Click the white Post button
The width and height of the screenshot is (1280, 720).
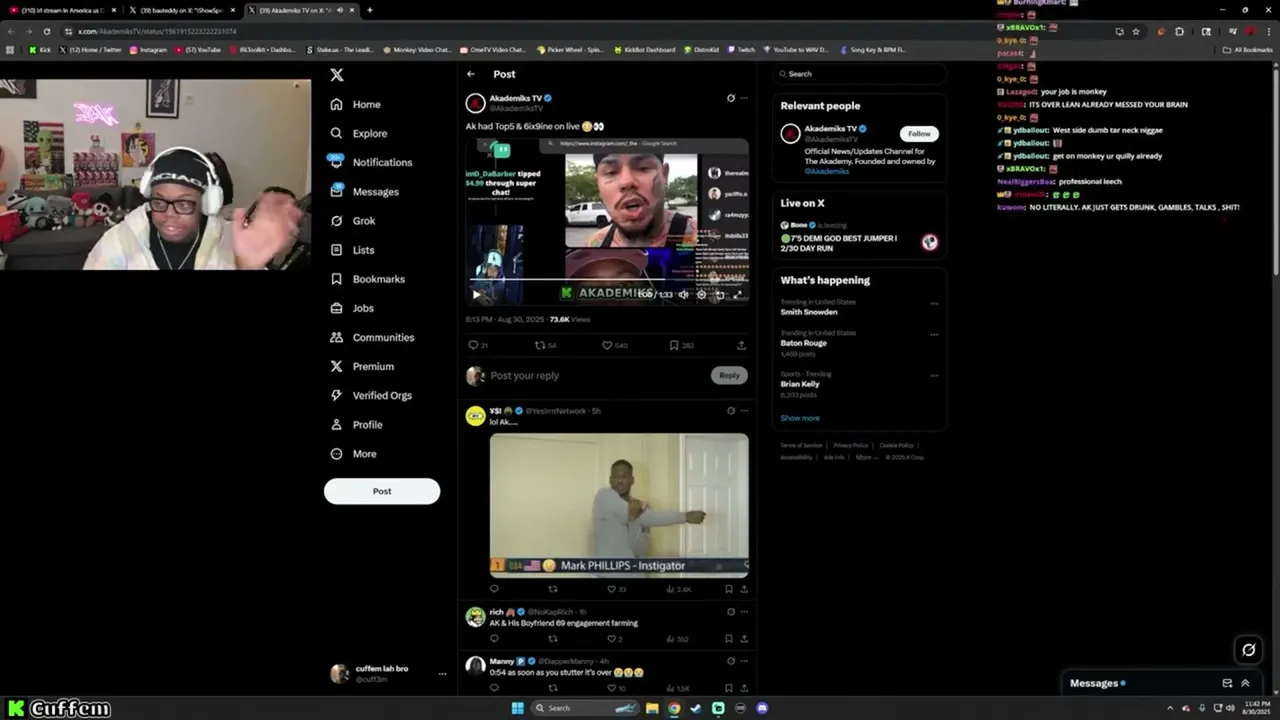pos(382,491)
